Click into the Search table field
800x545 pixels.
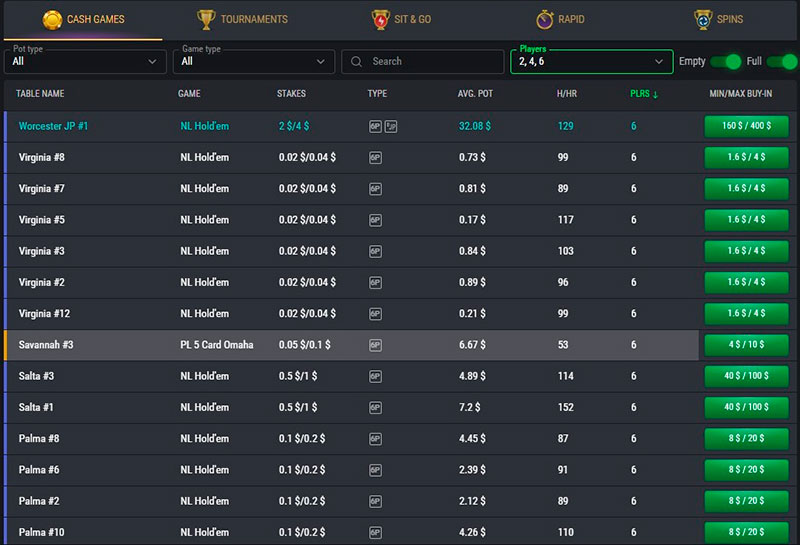coord(422,62)
